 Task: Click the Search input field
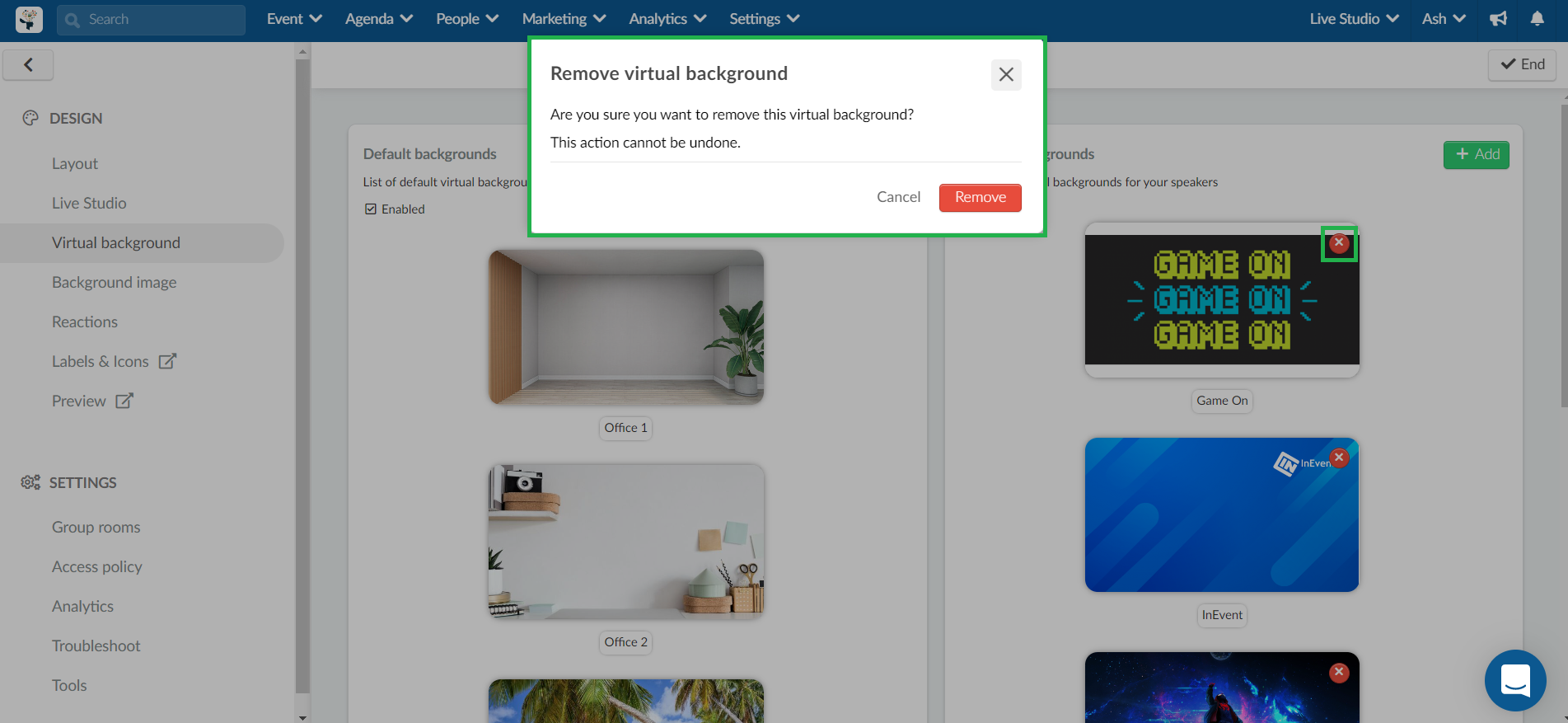(151, 20)
